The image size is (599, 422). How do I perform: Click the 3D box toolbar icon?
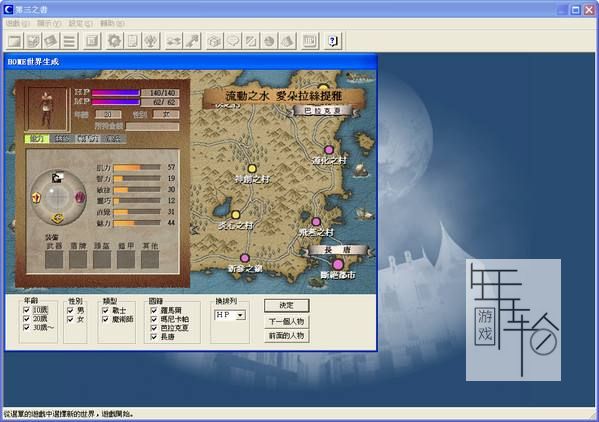coord(215,41)
